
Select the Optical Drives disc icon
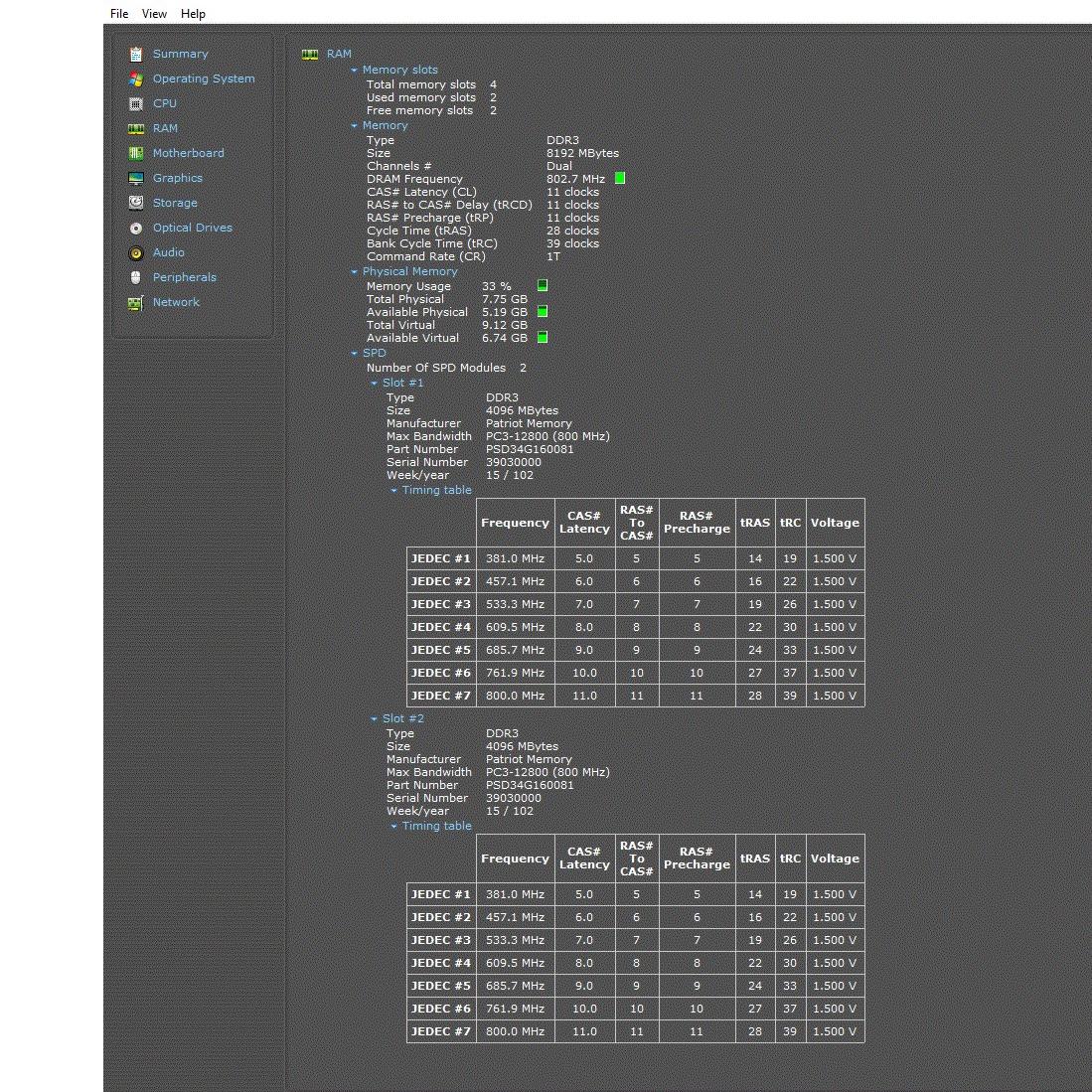pyautogui.click(x=136, y=228)
